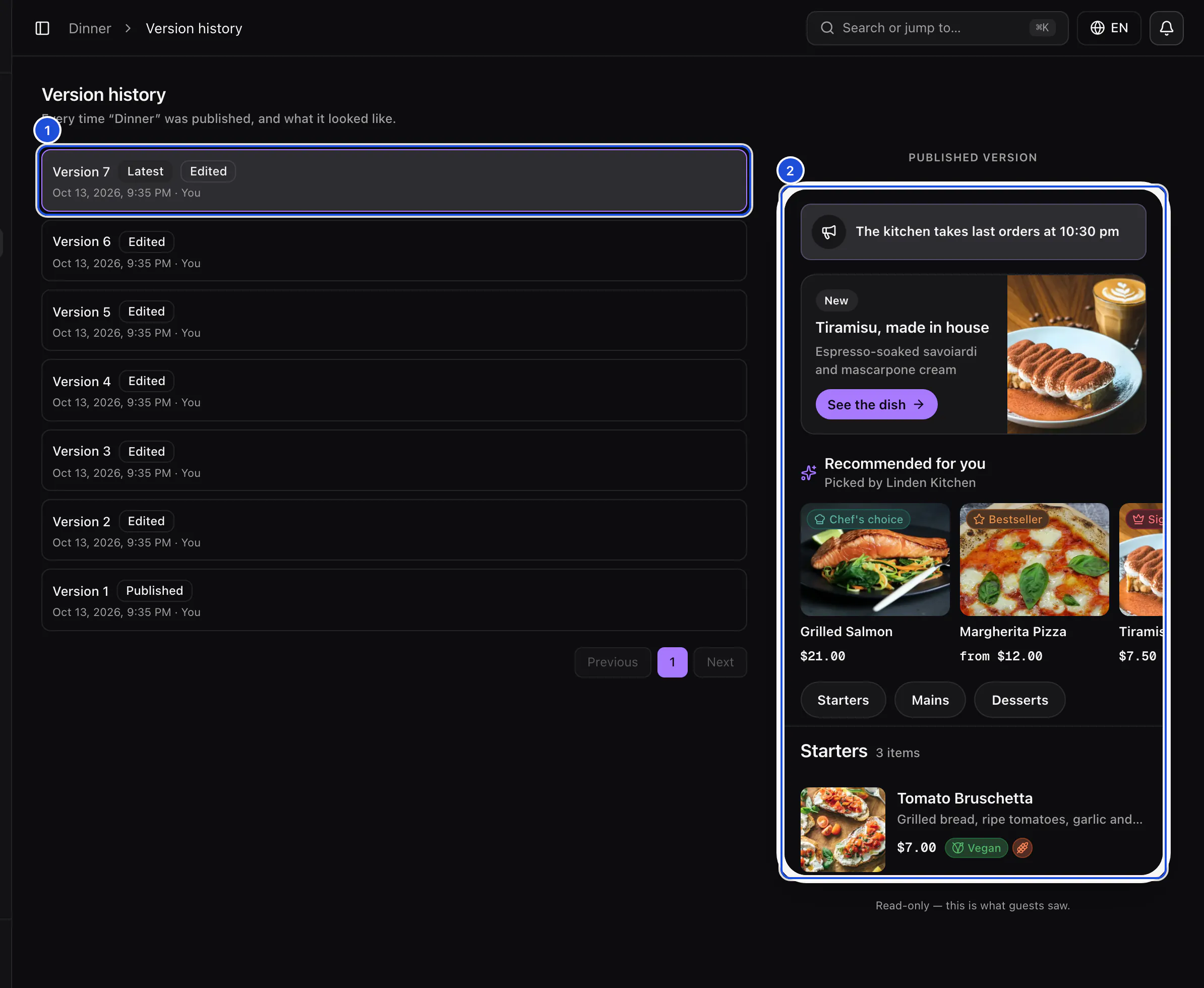
Task: Click the $21.00 Grilled Salmon price
Action: pyautogui.click(x=823, y=656)
